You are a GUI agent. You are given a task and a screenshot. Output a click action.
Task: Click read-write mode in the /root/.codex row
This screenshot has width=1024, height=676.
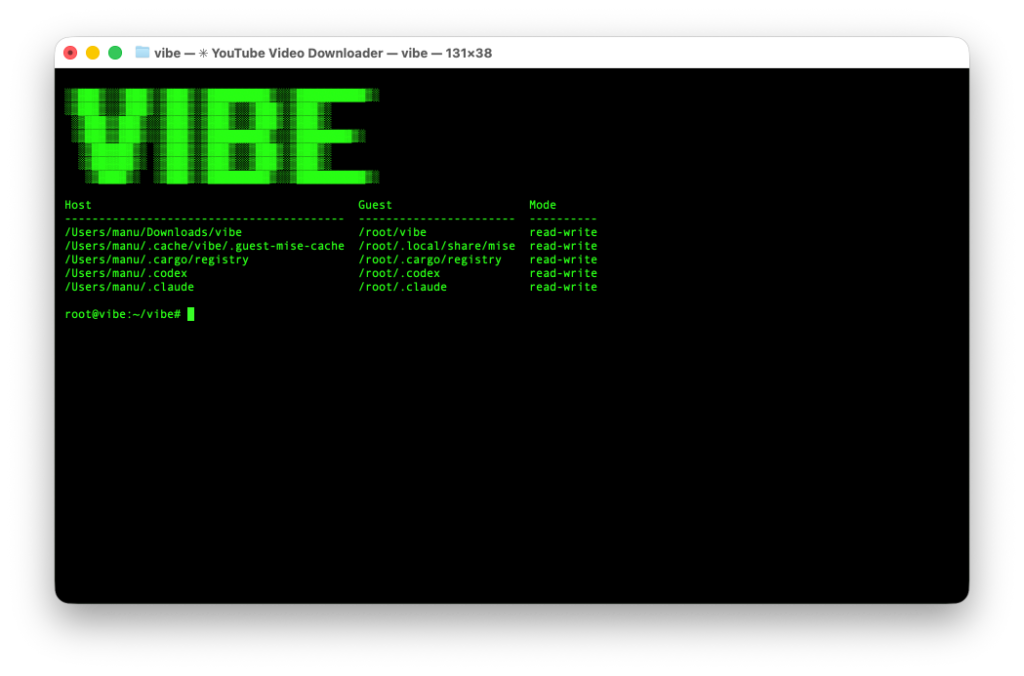click(563, 273)
